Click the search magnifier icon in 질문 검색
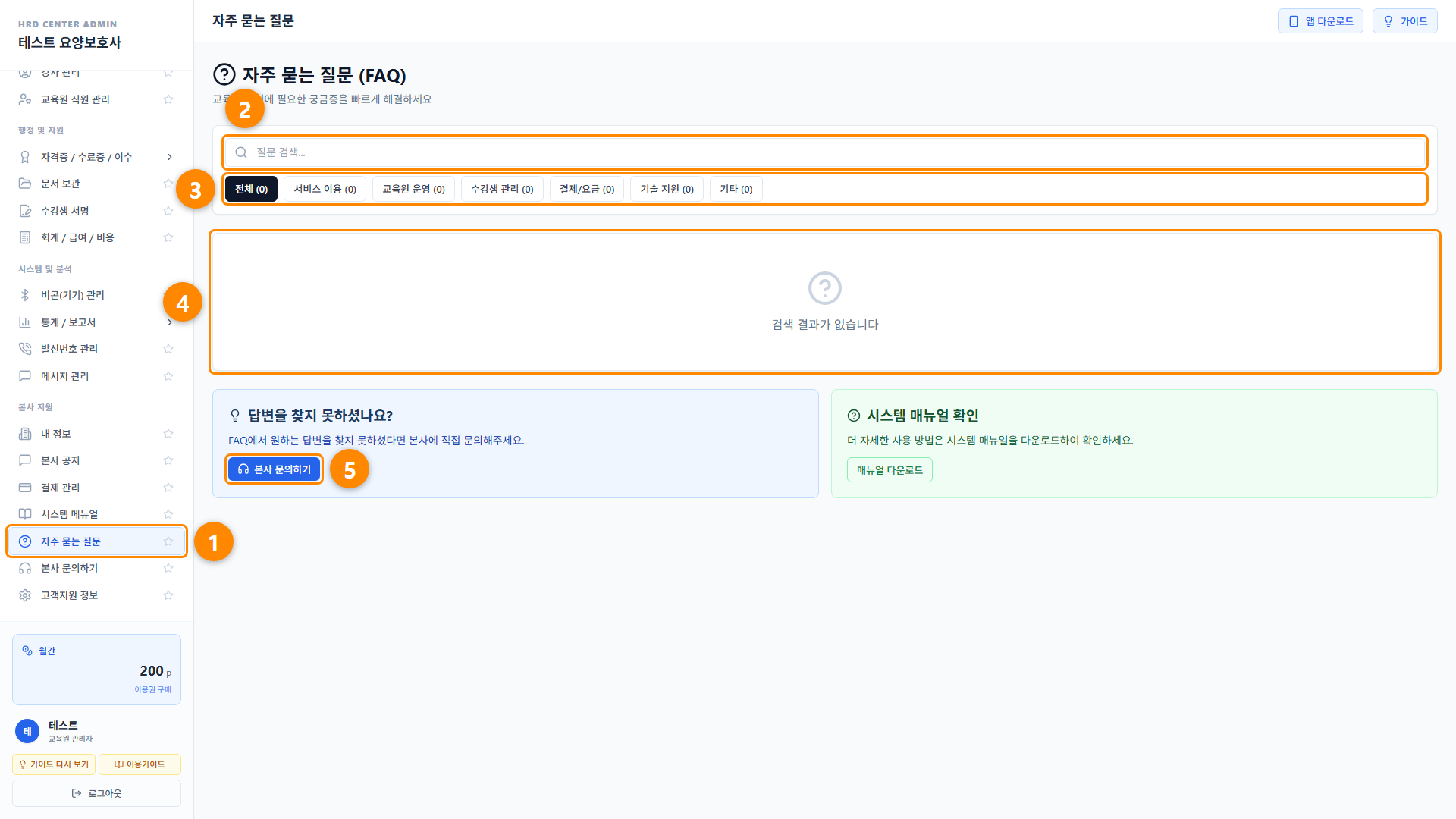The width and height of the screenshot is (1456, 819). tap(241, 152)
